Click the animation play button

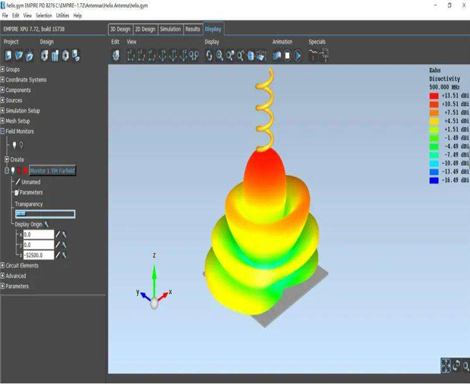(x=298, y=56)
